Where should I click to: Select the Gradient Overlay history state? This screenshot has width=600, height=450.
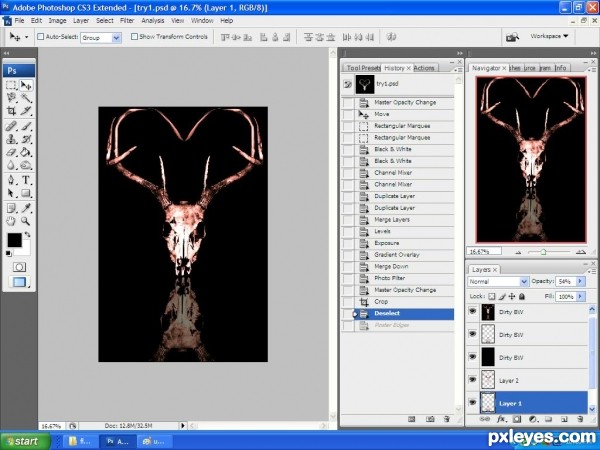[397, 255]
